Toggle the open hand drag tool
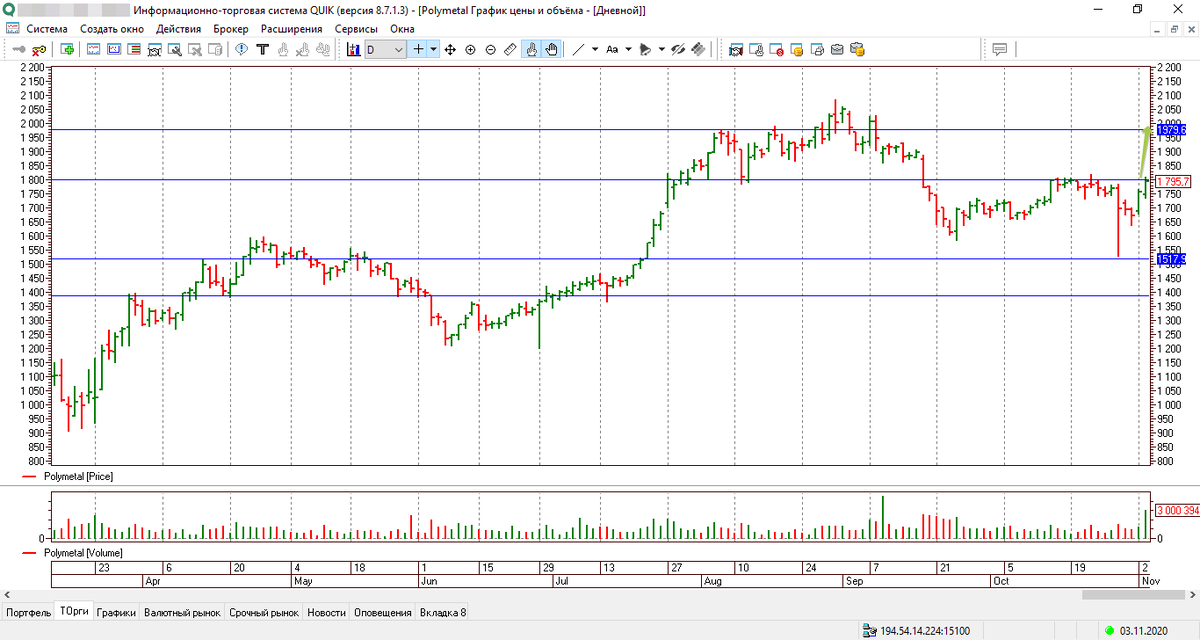Screen dimensions: 1200x640 click(x=551, y=49)
